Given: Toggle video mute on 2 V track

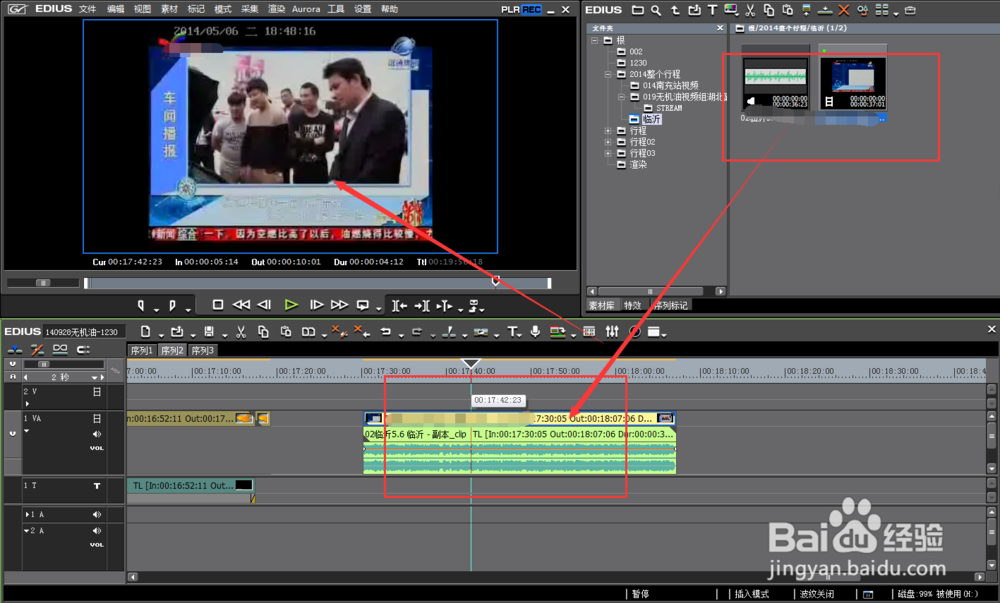Looking at the screenshot, I should coord(97,392).
